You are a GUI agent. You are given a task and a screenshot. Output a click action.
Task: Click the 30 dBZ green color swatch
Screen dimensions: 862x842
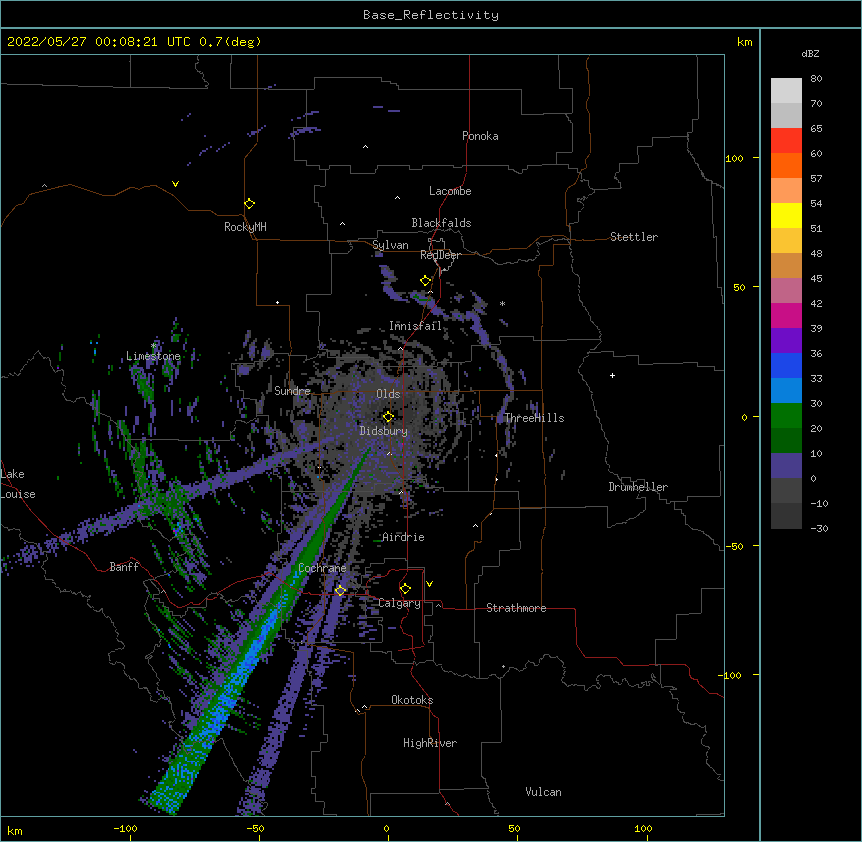click(786, 416)
